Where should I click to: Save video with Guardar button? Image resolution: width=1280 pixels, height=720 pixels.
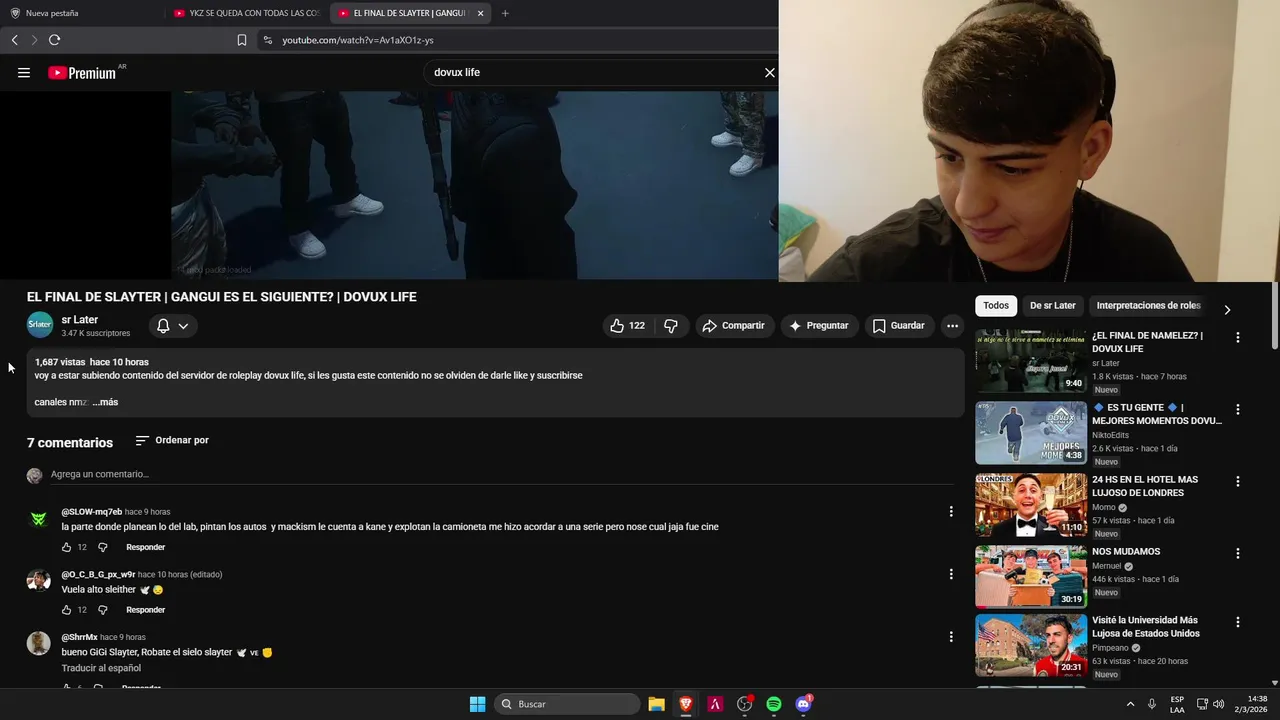898,326
